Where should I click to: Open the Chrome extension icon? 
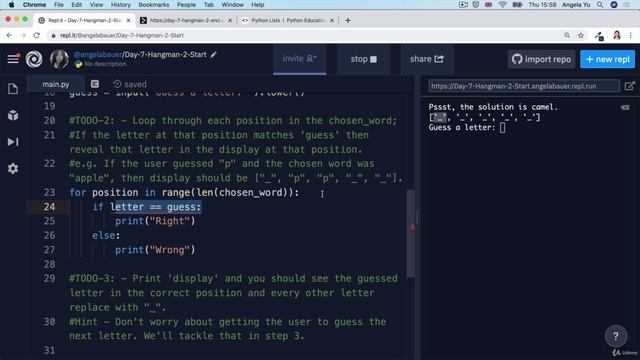point(599,36)
